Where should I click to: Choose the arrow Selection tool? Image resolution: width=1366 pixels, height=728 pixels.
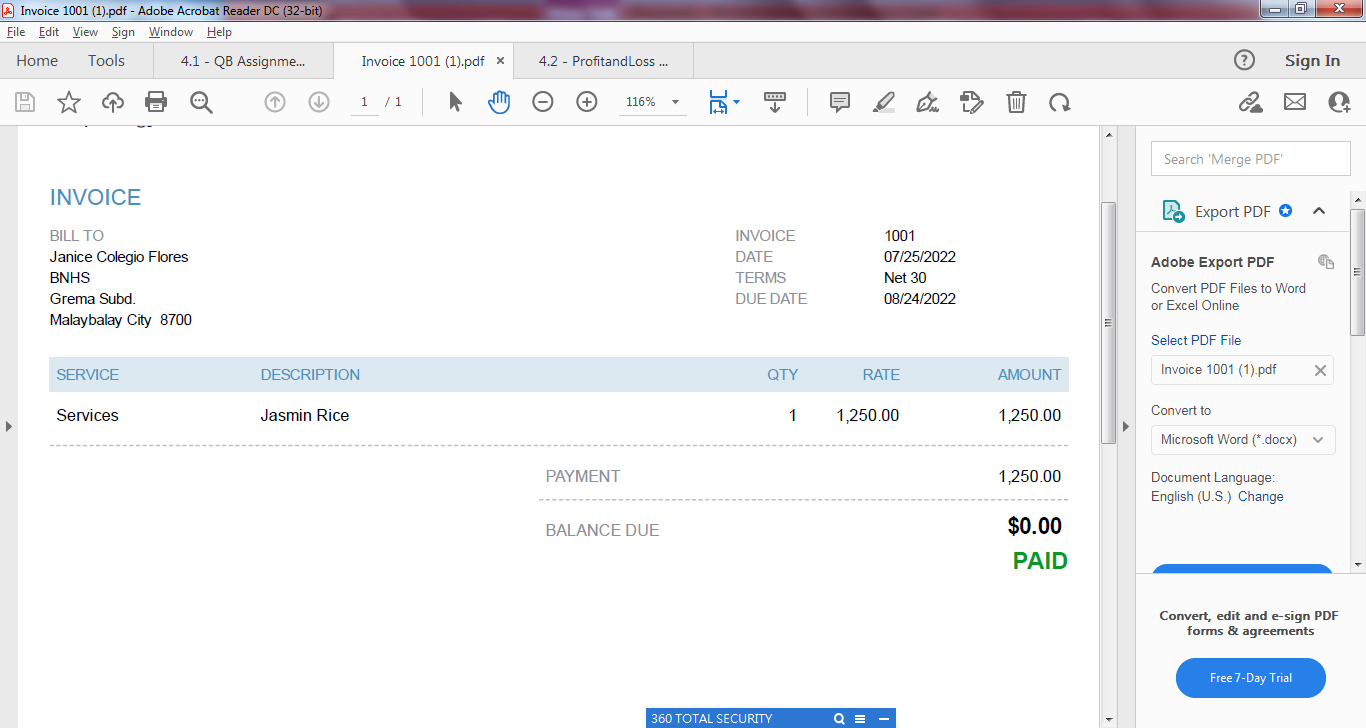456,102
